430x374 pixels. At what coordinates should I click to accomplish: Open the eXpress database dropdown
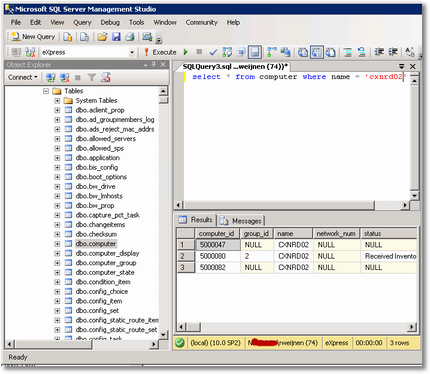132,52
